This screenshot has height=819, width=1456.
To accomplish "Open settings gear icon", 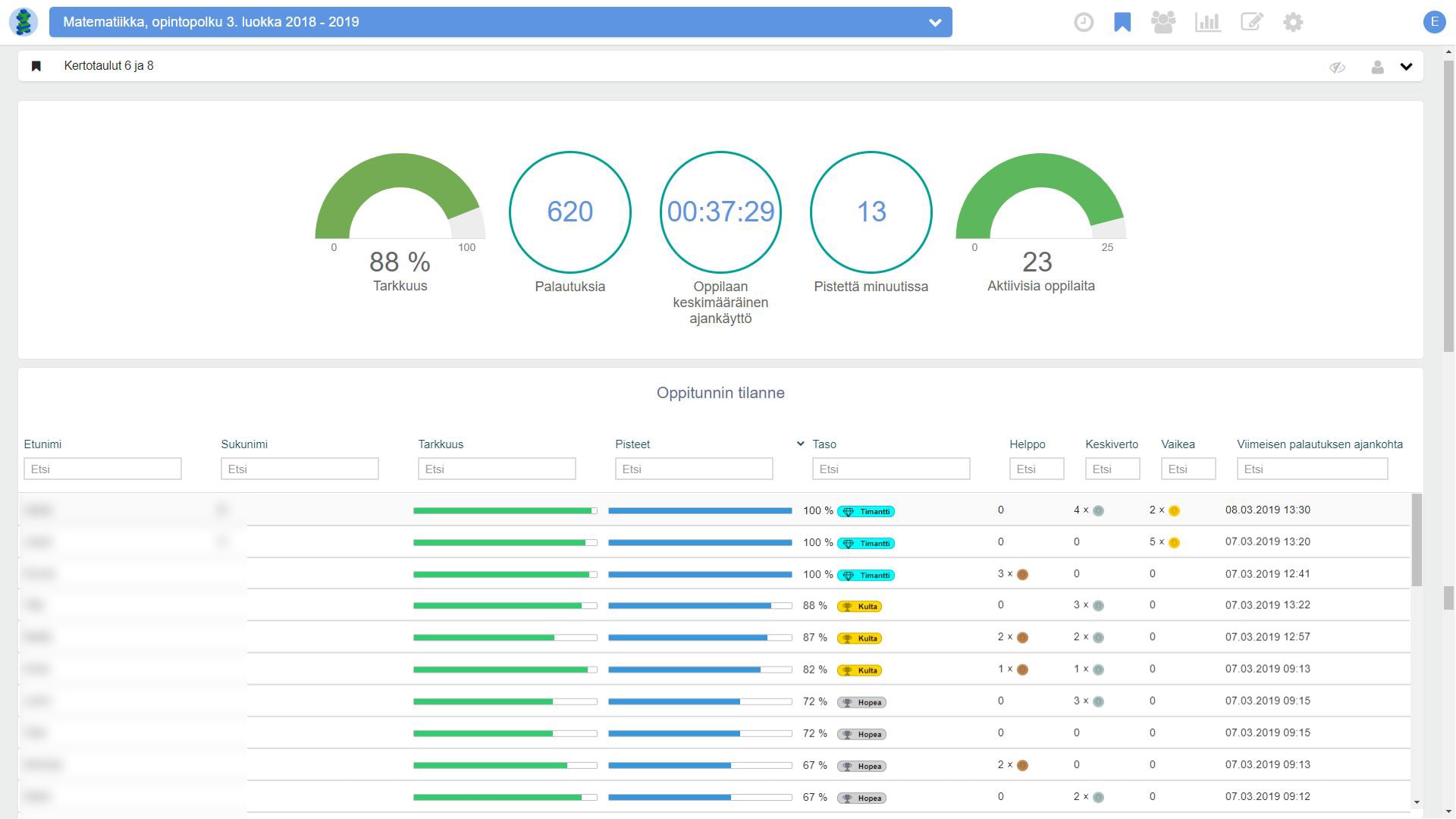I will [x=1293, y=22].
